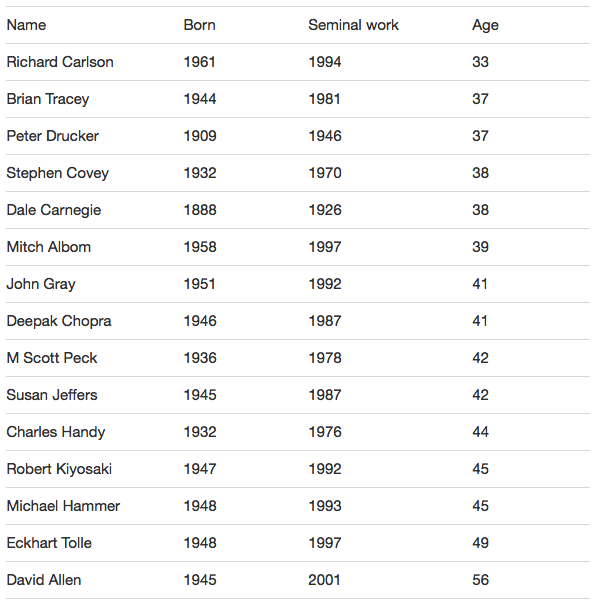Screen dimensions: 595x603
Task: Click Charles Handy's age value 44
Action: (x=480, y=432)
